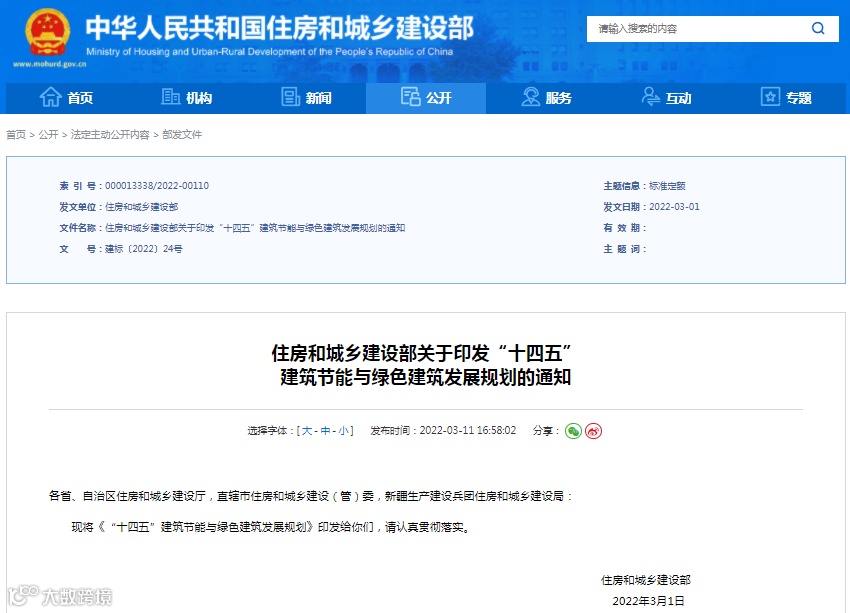Select the 文件名称 value text

tap(255, 228)
